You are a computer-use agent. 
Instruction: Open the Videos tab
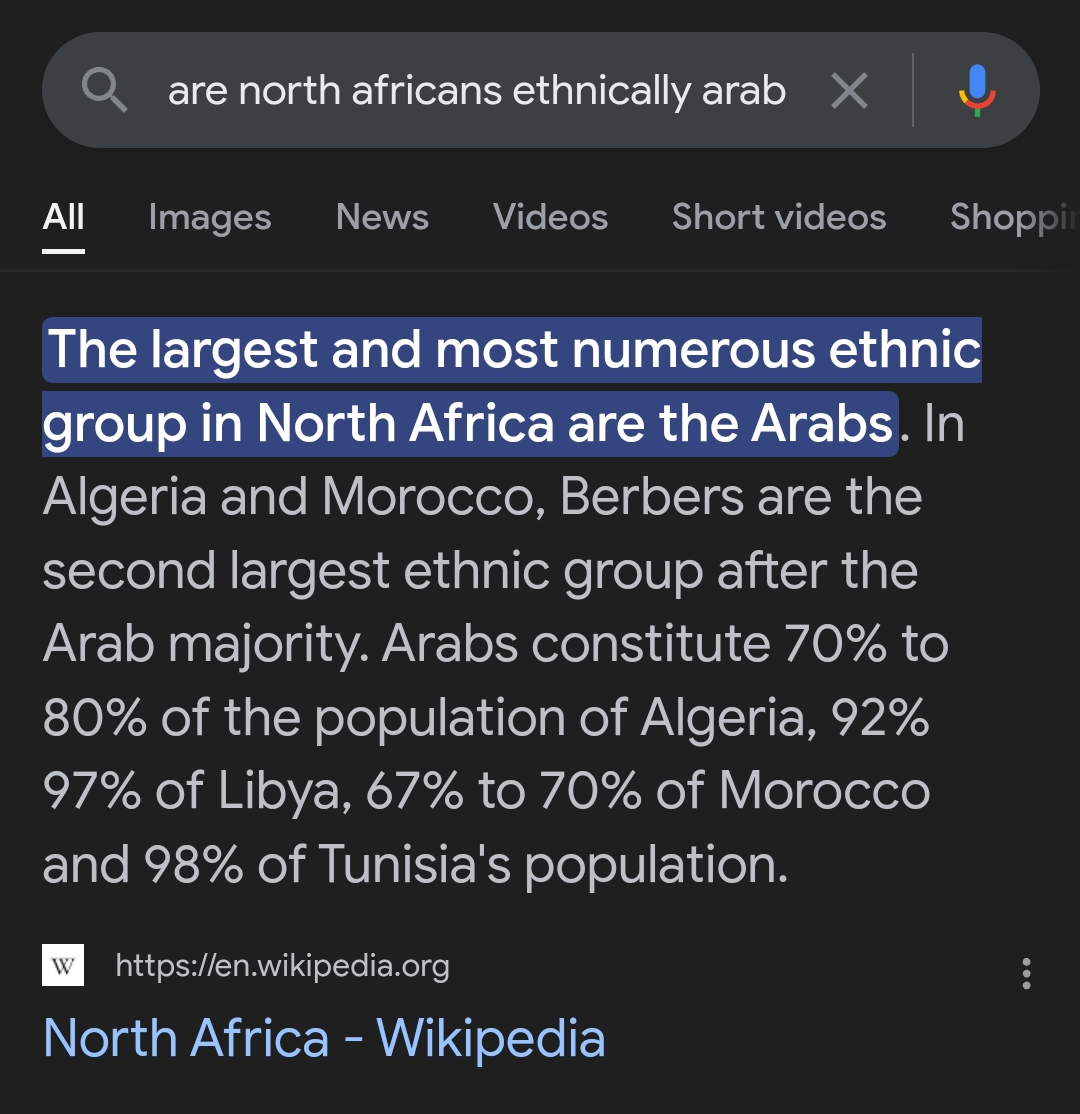pos(550,217)
